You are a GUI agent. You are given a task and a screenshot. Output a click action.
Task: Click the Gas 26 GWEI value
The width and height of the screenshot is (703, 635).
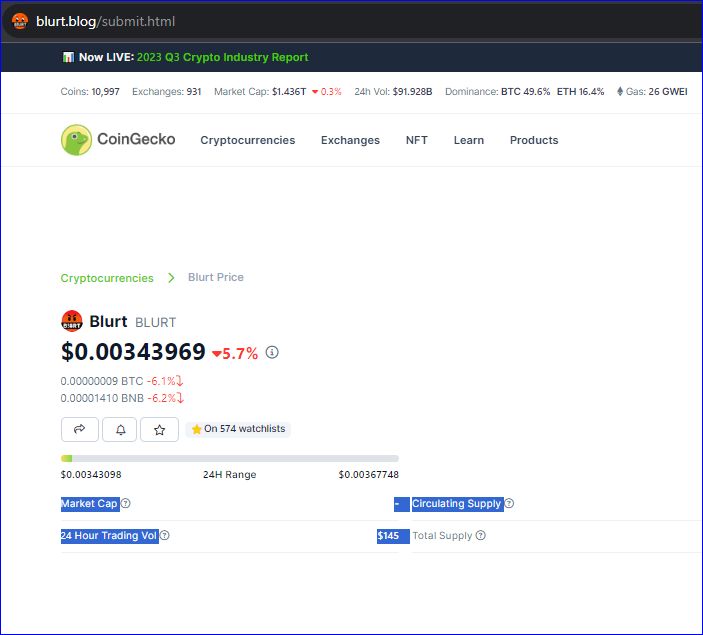(668, 91)
